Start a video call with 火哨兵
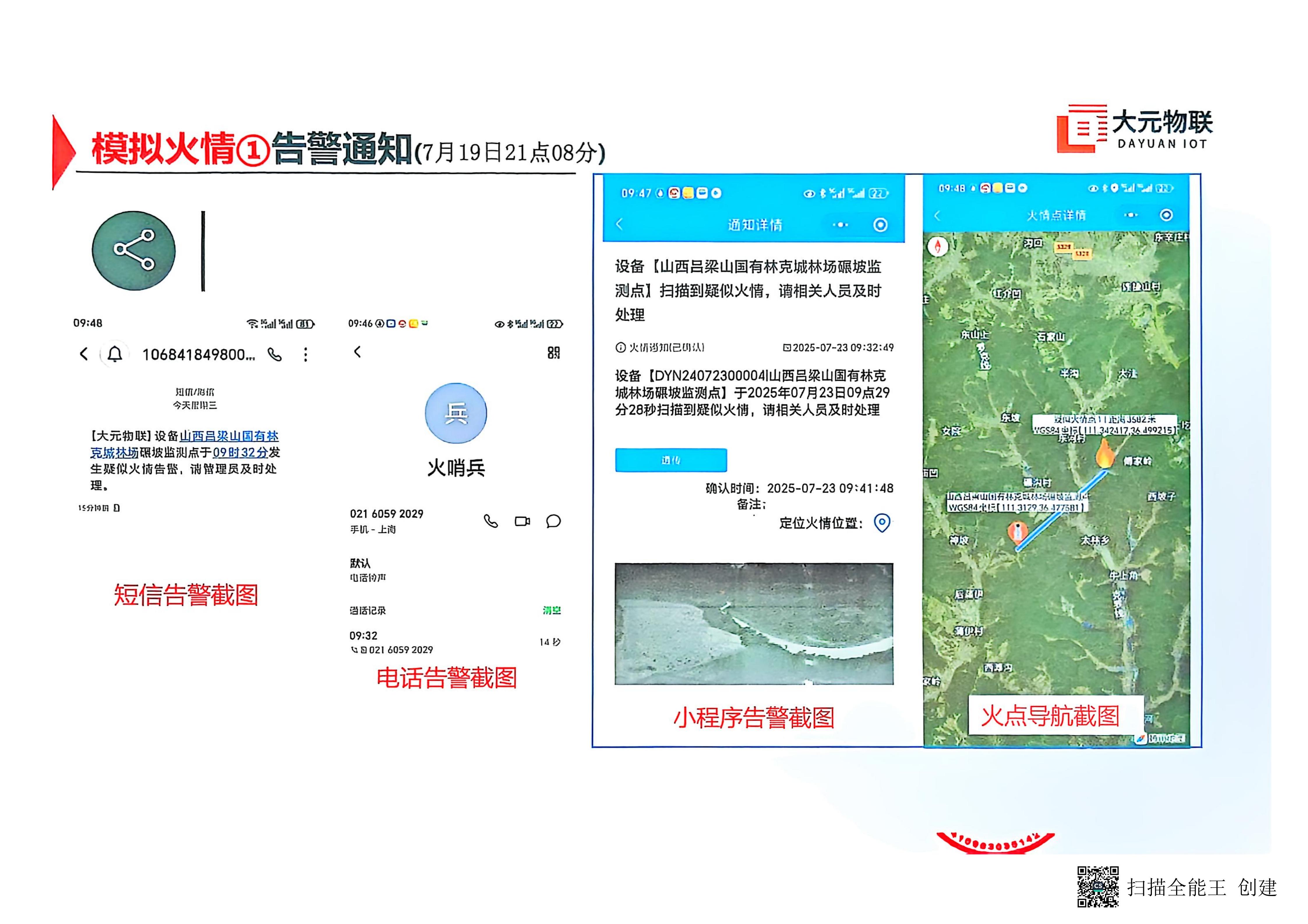This screenshot has height=924, width=1308. click(x=522, y=521)
